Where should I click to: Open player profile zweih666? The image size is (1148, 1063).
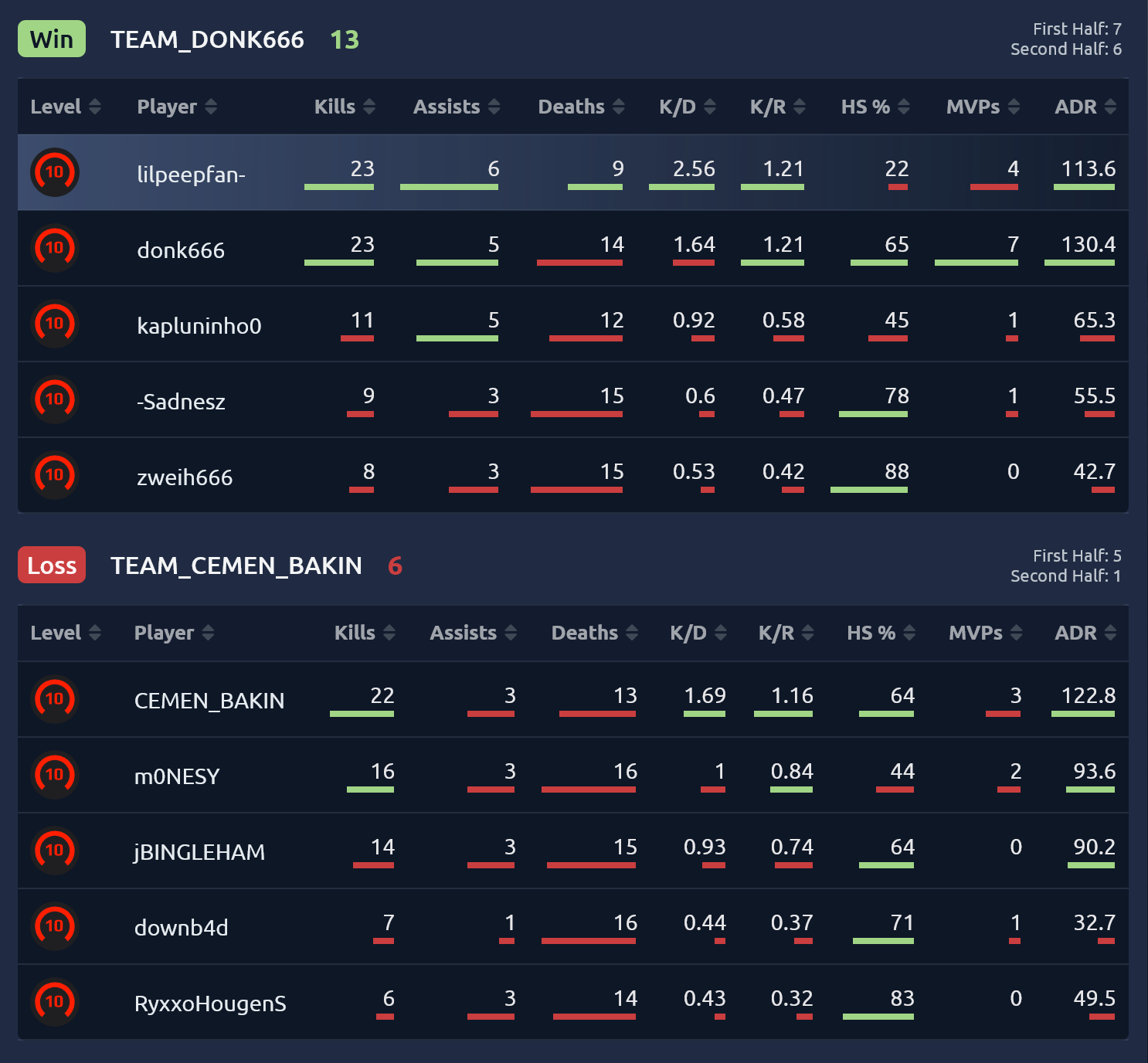185,477
